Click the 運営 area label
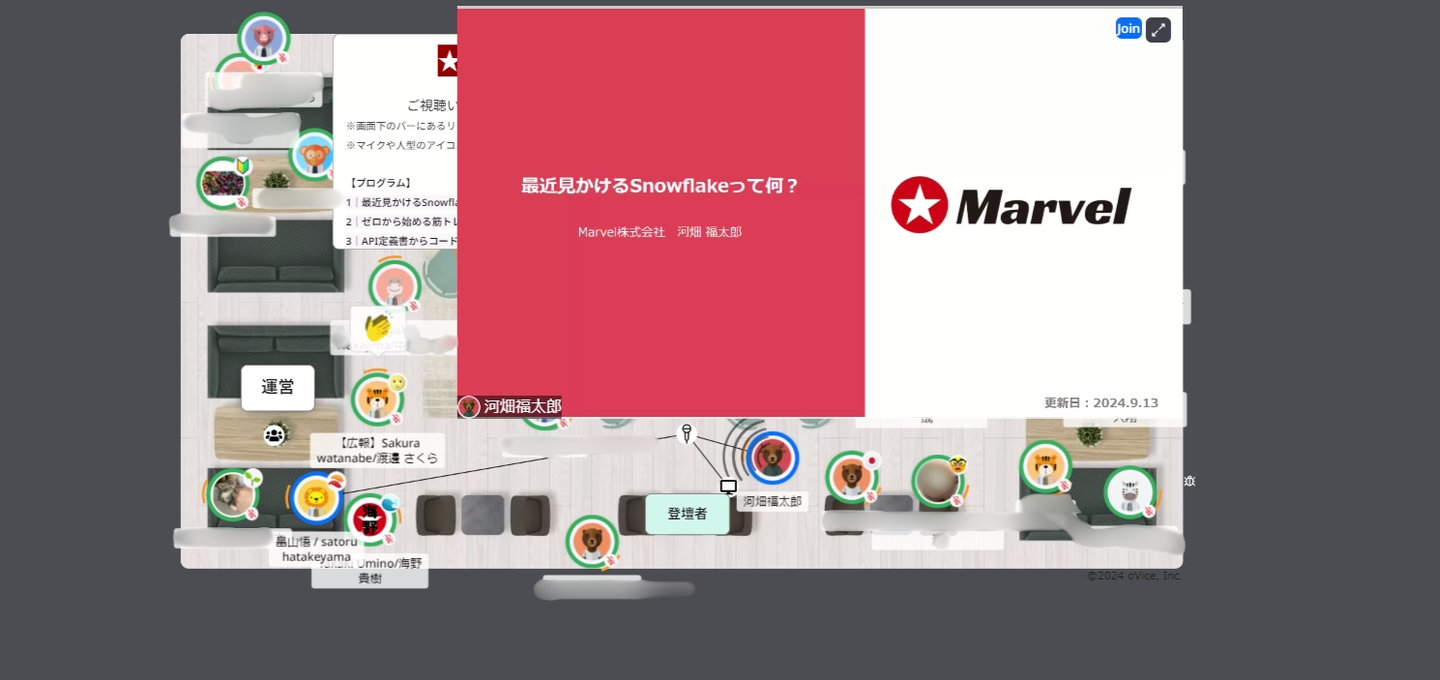 pyautogui.click(x=278, y=387)
